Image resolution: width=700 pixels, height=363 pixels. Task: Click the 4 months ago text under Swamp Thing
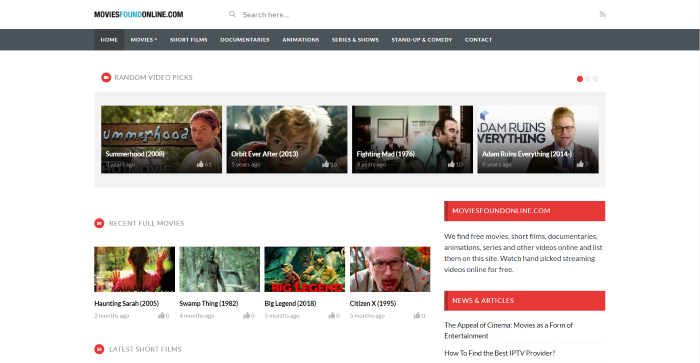(197, 316)
